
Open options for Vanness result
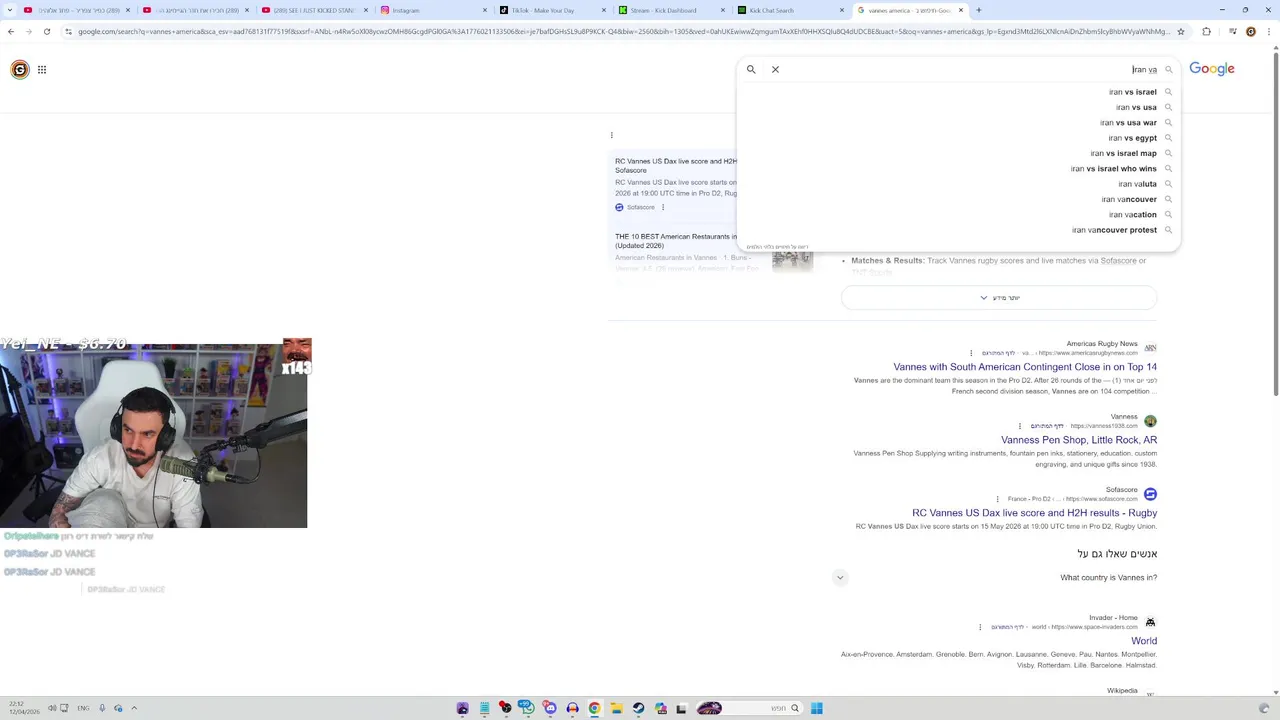pyautogui.click(x=1020, y=426)
